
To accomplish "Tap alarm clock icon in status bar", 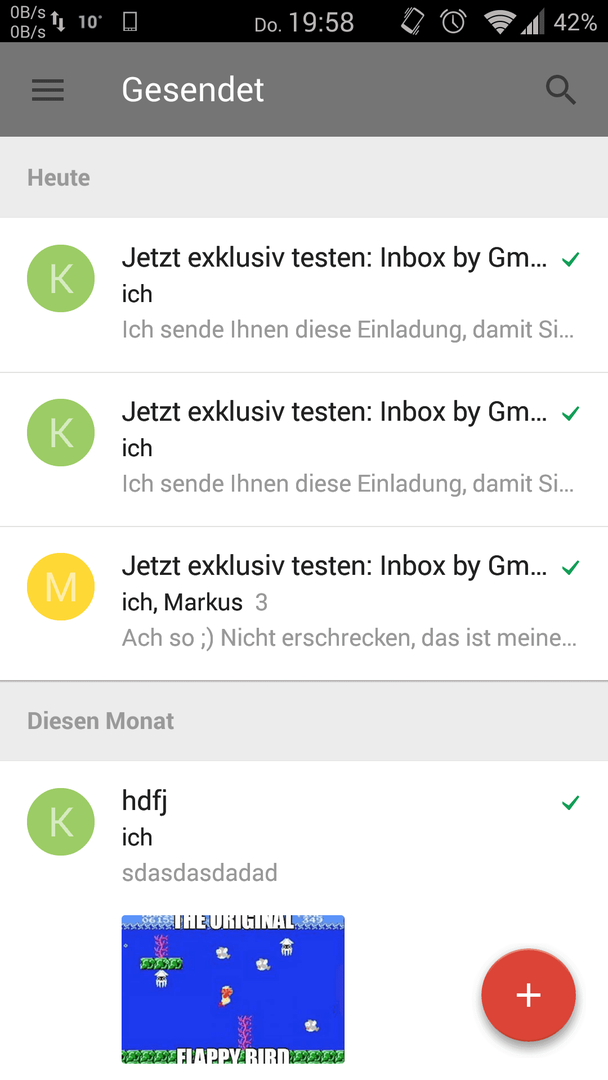I will click(x=453, y=22).
